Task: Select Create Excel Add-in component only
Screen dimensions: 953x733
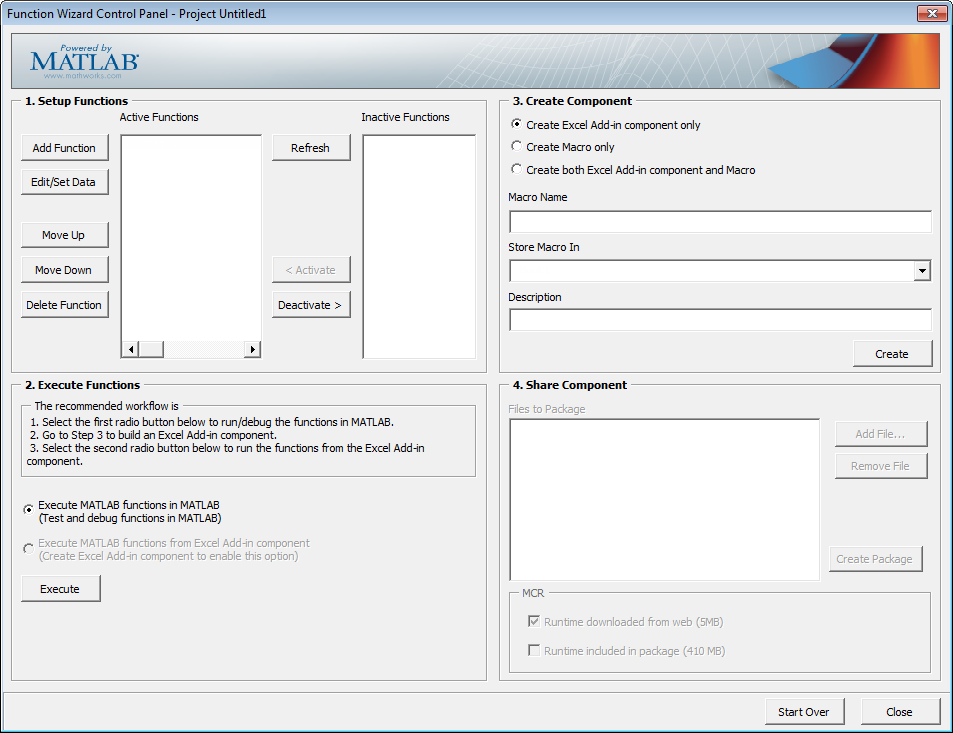Action: click(516, 124)
